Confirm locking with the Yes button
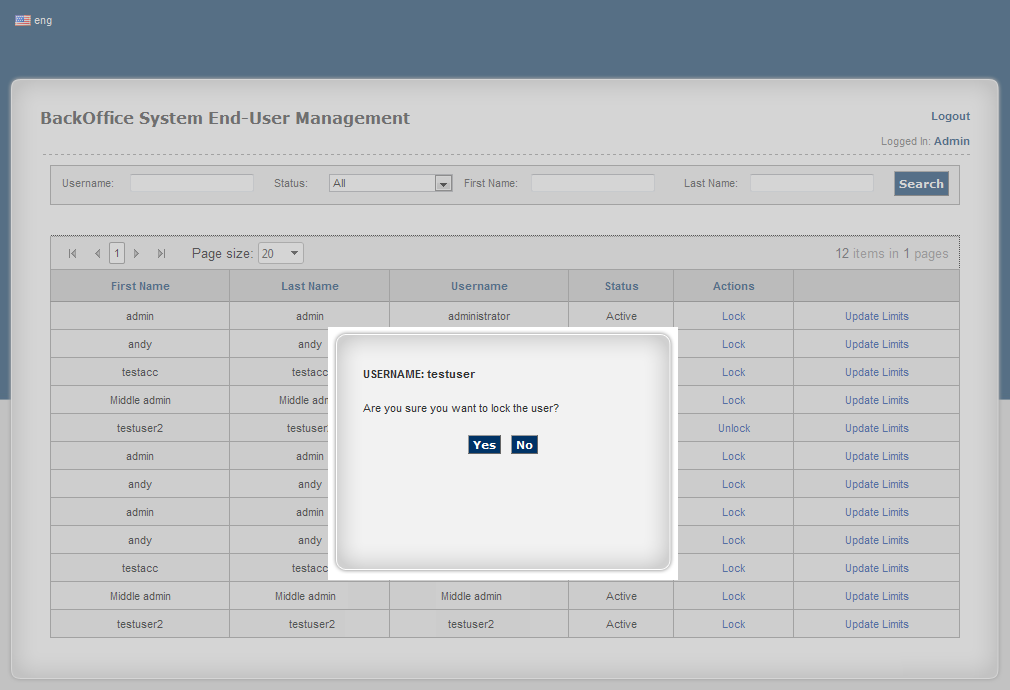This screenshot has width=1010, height=690. click(484, 445)
